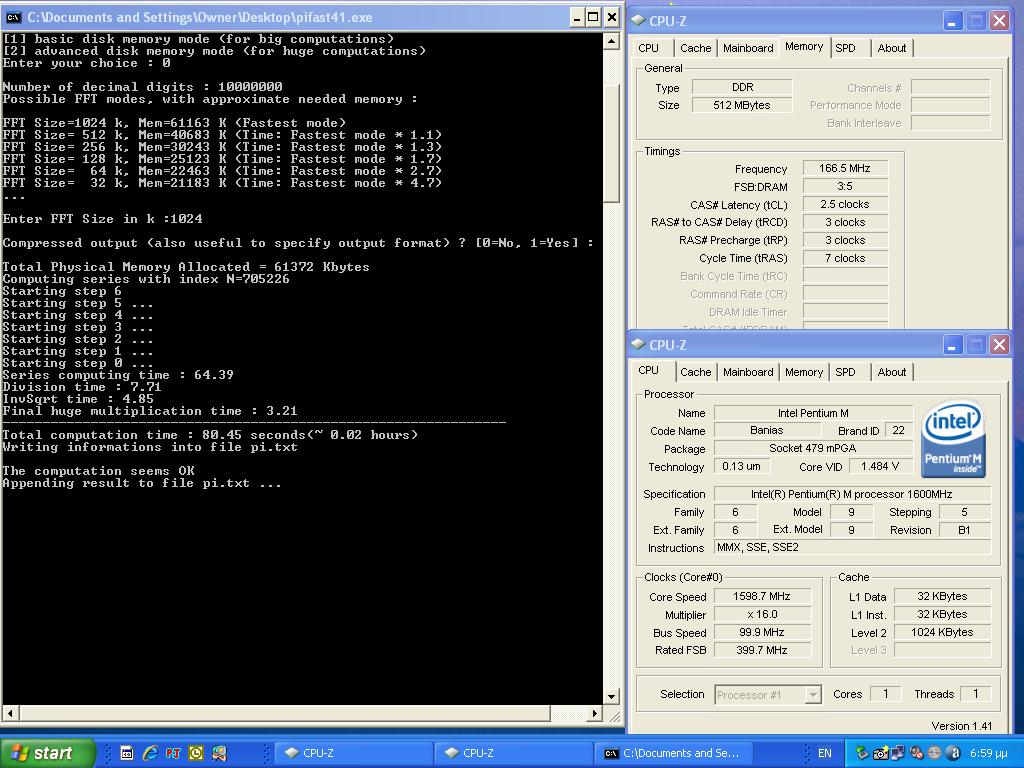Screen dimensions: 1024x768
Task: Open About tab in the upper CPU-Z window
Action: [891, 48]
